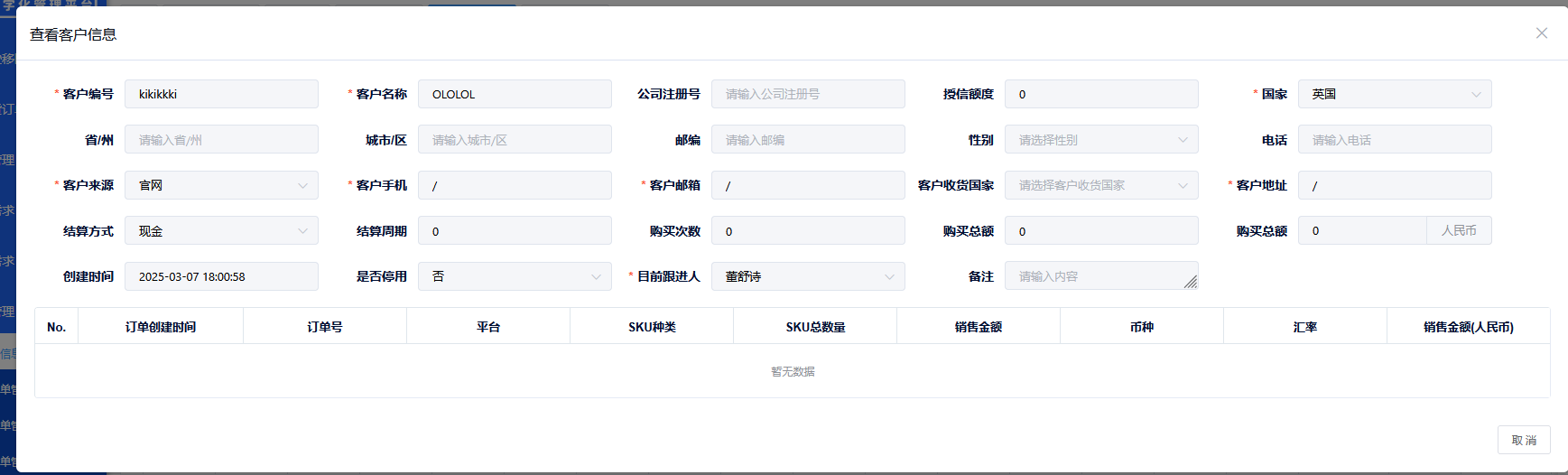This screenshot has width=1568, height=475.
Task: Click the 省/州 input field
Action: coord(221,140)
